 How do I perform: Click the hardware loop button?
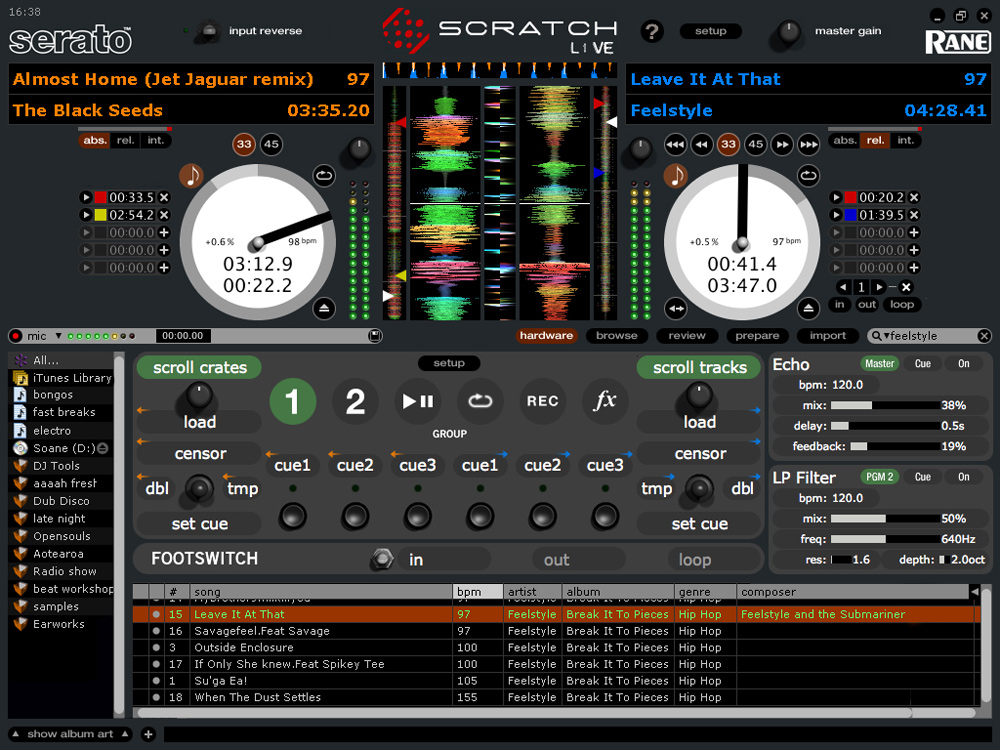(x=480, y=401)
